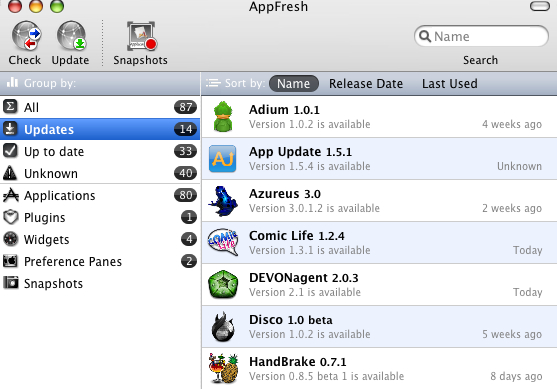
Task: Click the Plugins group icon
Action: pyautogui.click(x=10, y=217)
